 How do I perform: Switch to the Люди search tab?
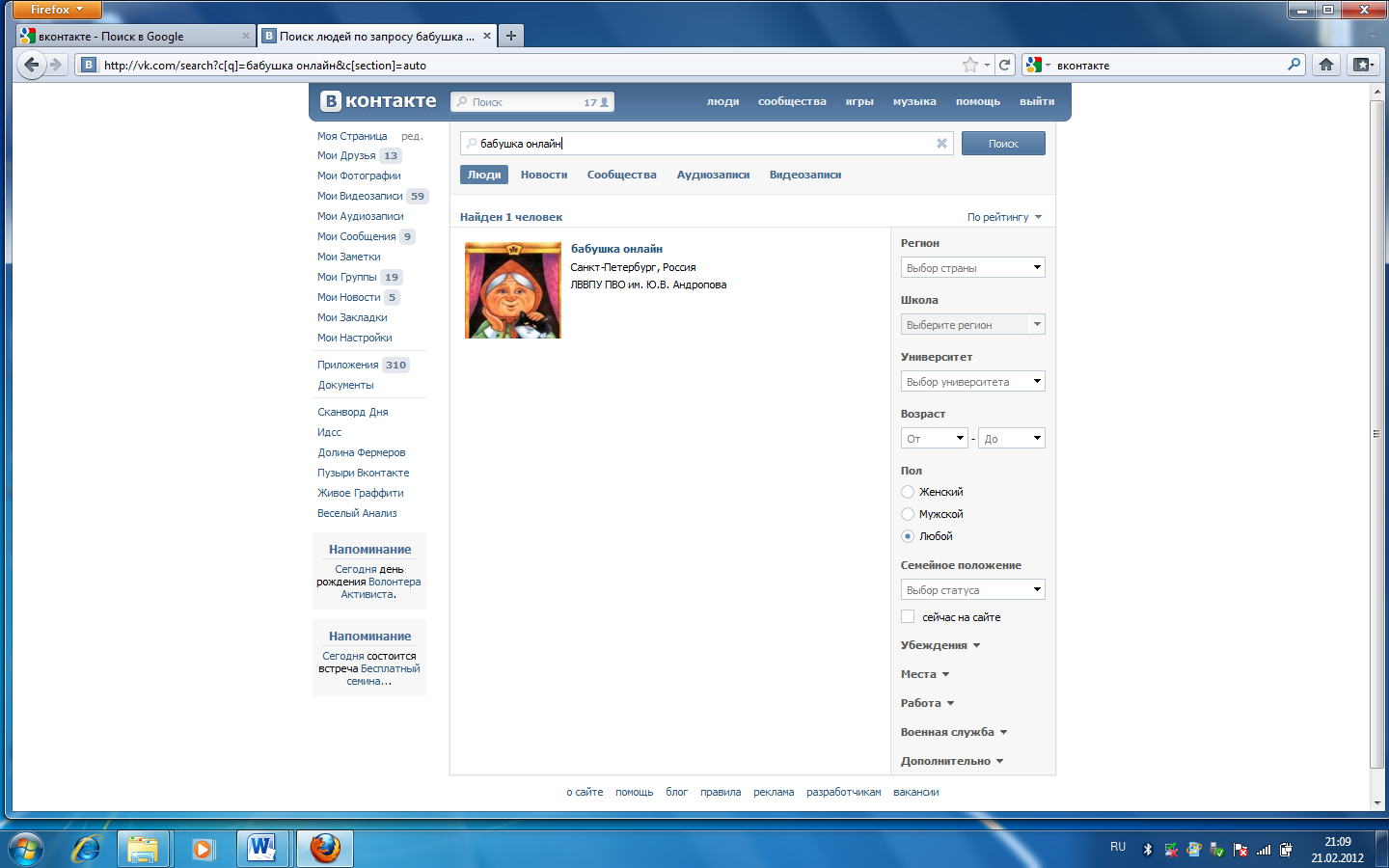tap(484, 175)
